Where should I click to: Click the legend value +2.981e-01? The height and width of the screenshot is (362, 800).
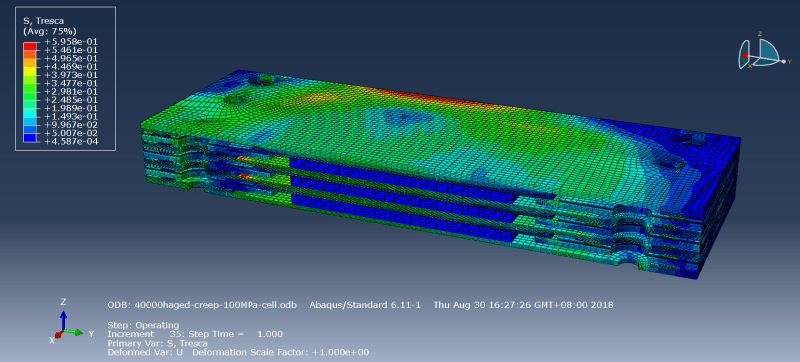point(72,91)
